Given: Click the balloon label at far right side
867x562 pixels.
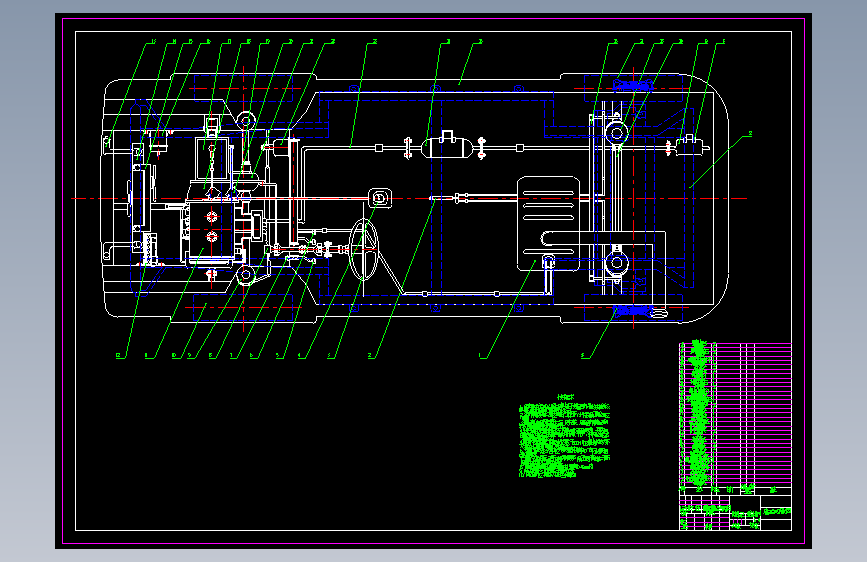Looking at the screenshot, I should 750,133.
